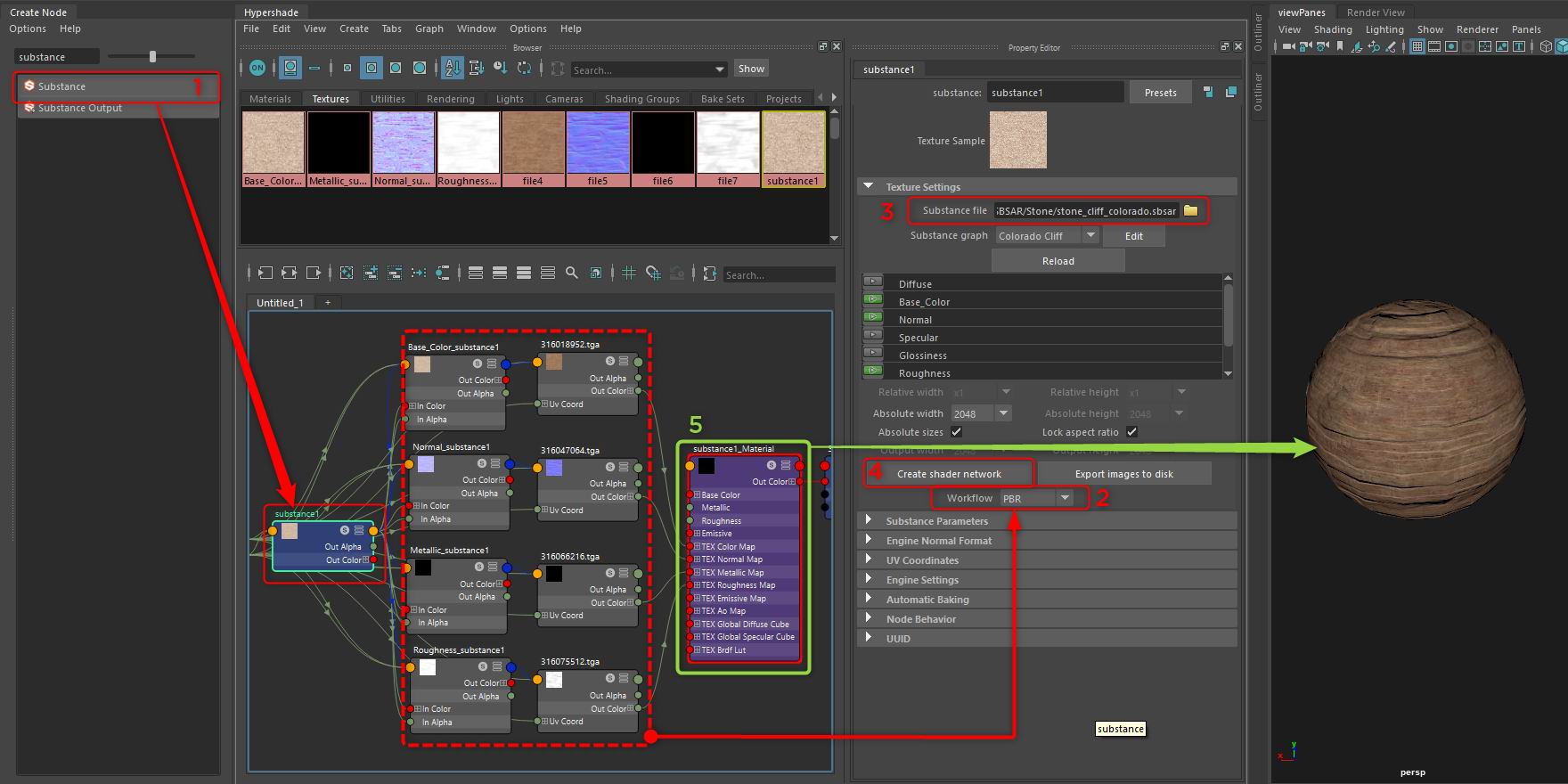The image size is (1568, 784).
Task: Click the magnifier icon in graph toolbar
Action: pos(572,274)
